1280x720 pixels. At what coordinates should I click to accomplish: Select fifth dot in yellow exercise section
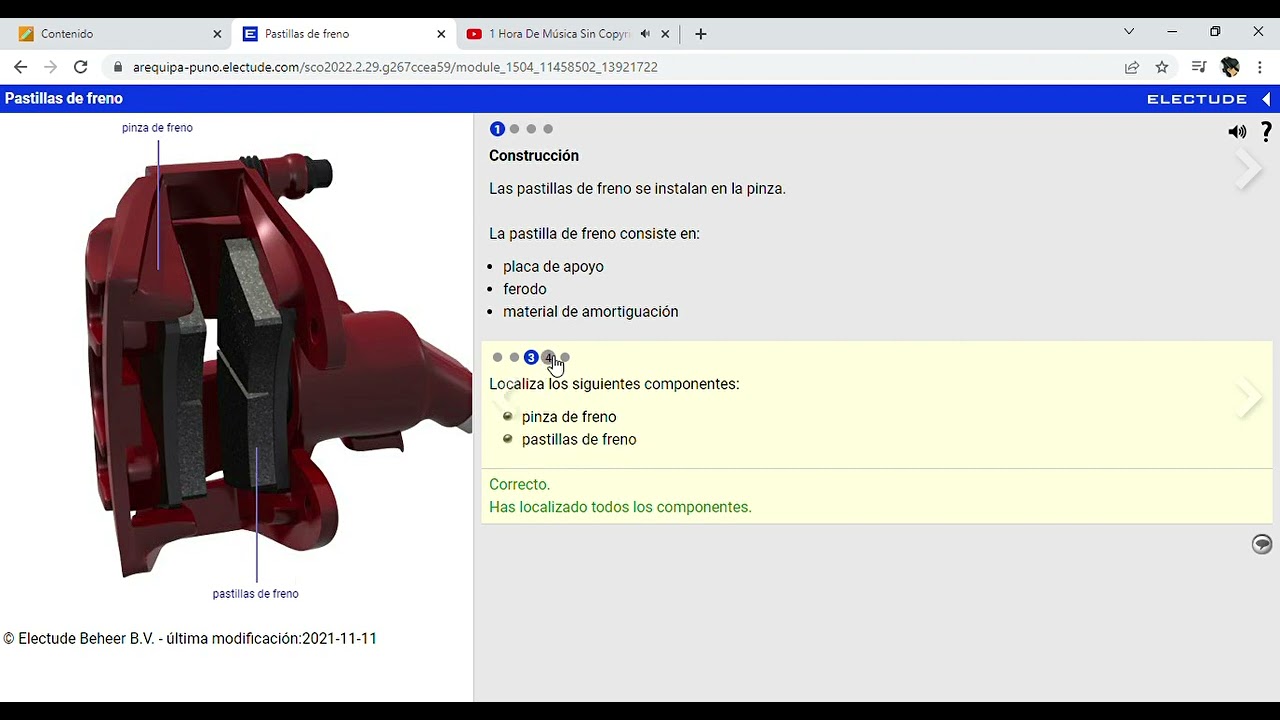(565, 357)
